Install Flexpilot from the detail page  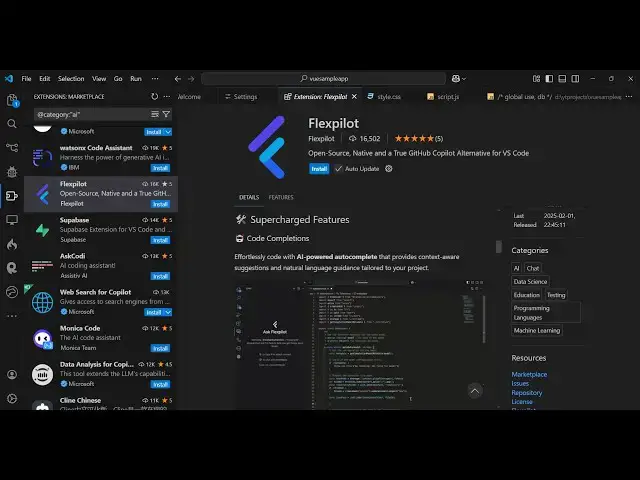(319, 169)
